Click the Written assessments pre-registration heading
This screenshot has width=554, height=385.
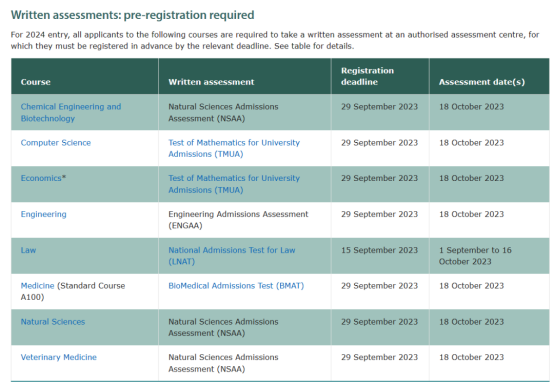point(132,15)
